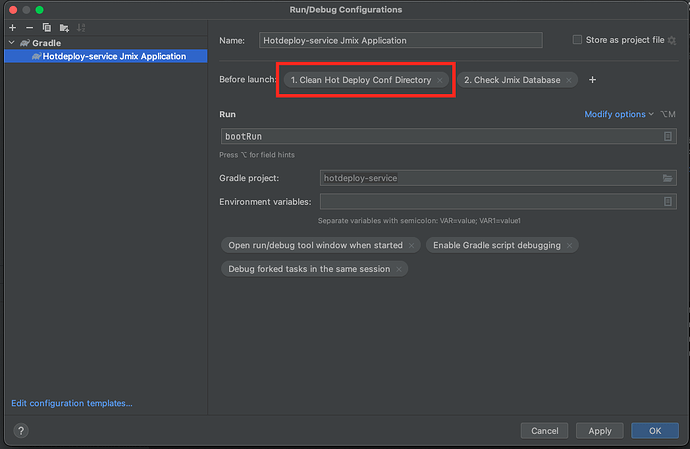Collapse the Gradle tree node
Image resolution: width=690 pixels, height=449 pixels.
[12, 43]
